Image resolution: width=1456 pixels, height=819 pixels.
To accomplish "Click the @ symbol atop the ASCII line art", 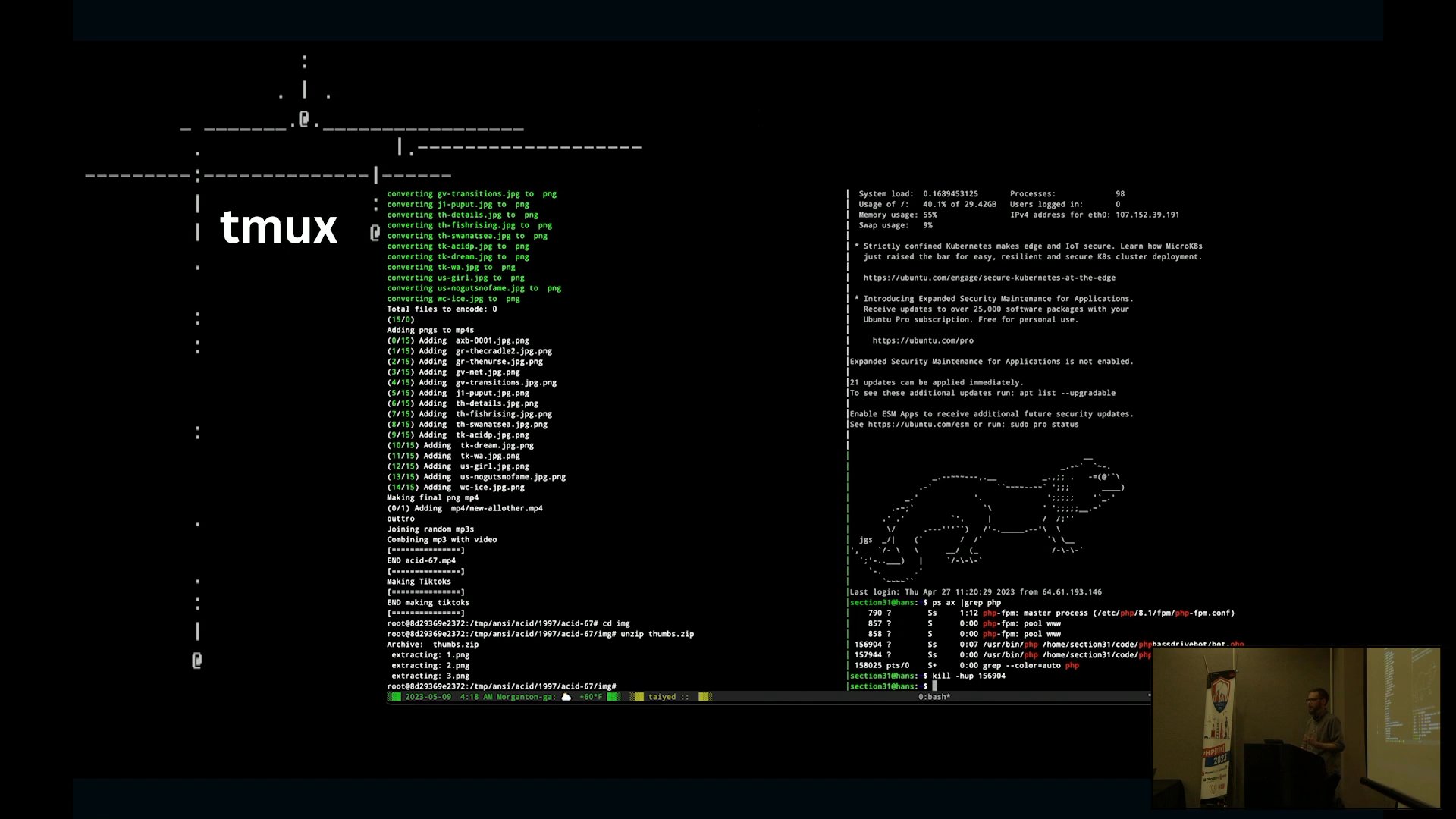I will (303, 119).
